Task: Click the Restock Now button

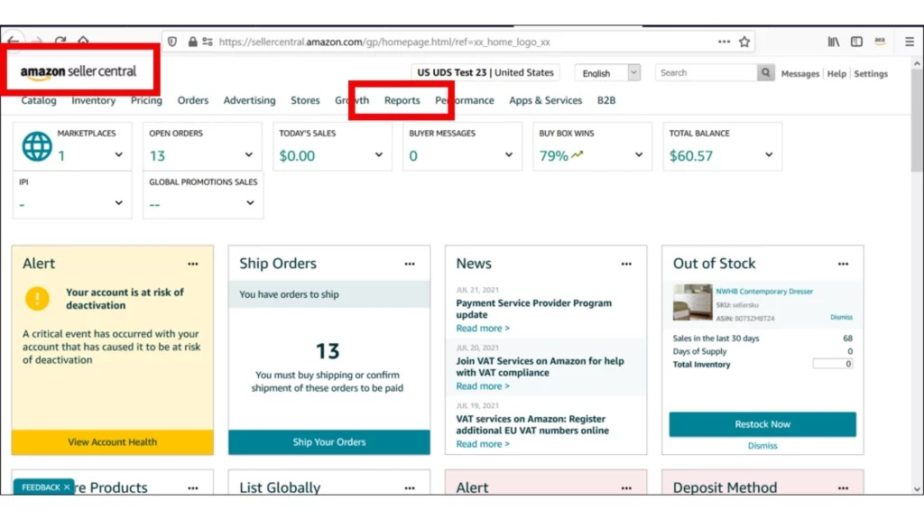Action: pos(763,424)
